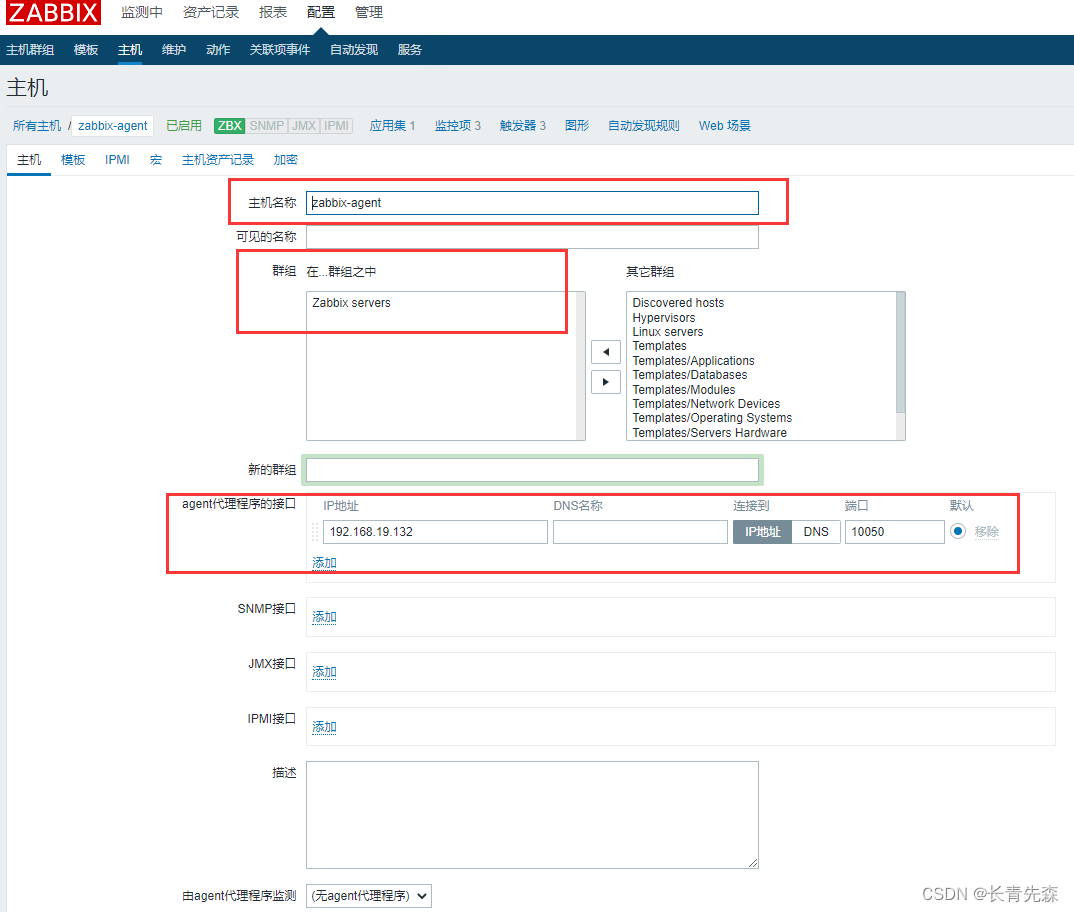Select Templates/Applications in other groups
The image size is (1074, 912).
[693, 361]
